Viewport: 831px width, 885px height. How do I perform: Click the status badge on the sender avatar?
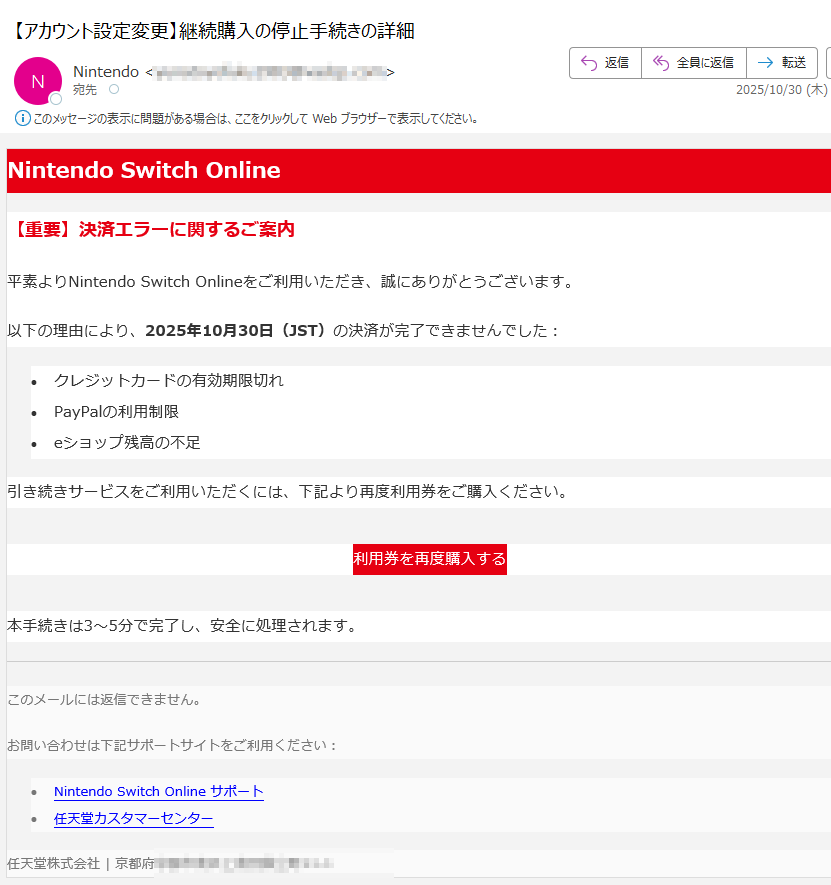[x=56, y=98]
